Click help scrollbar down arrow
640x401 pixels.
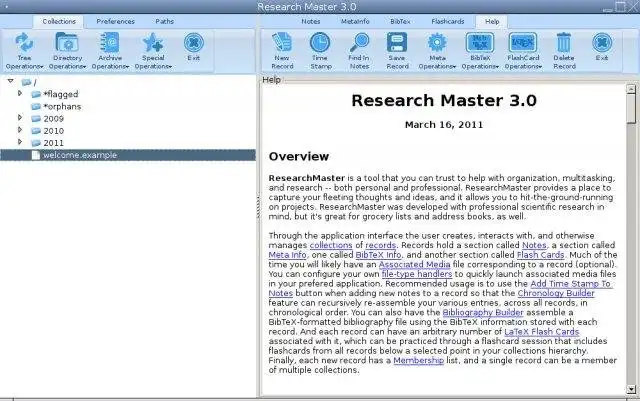(x=631, y=390)
